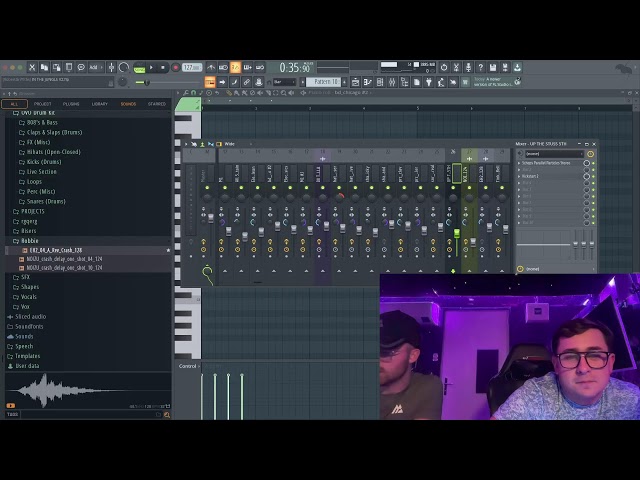The height and width of the screenshot is (480, 640).
Task: Toggle the metronome icon
Action: (x=211, y=67)
